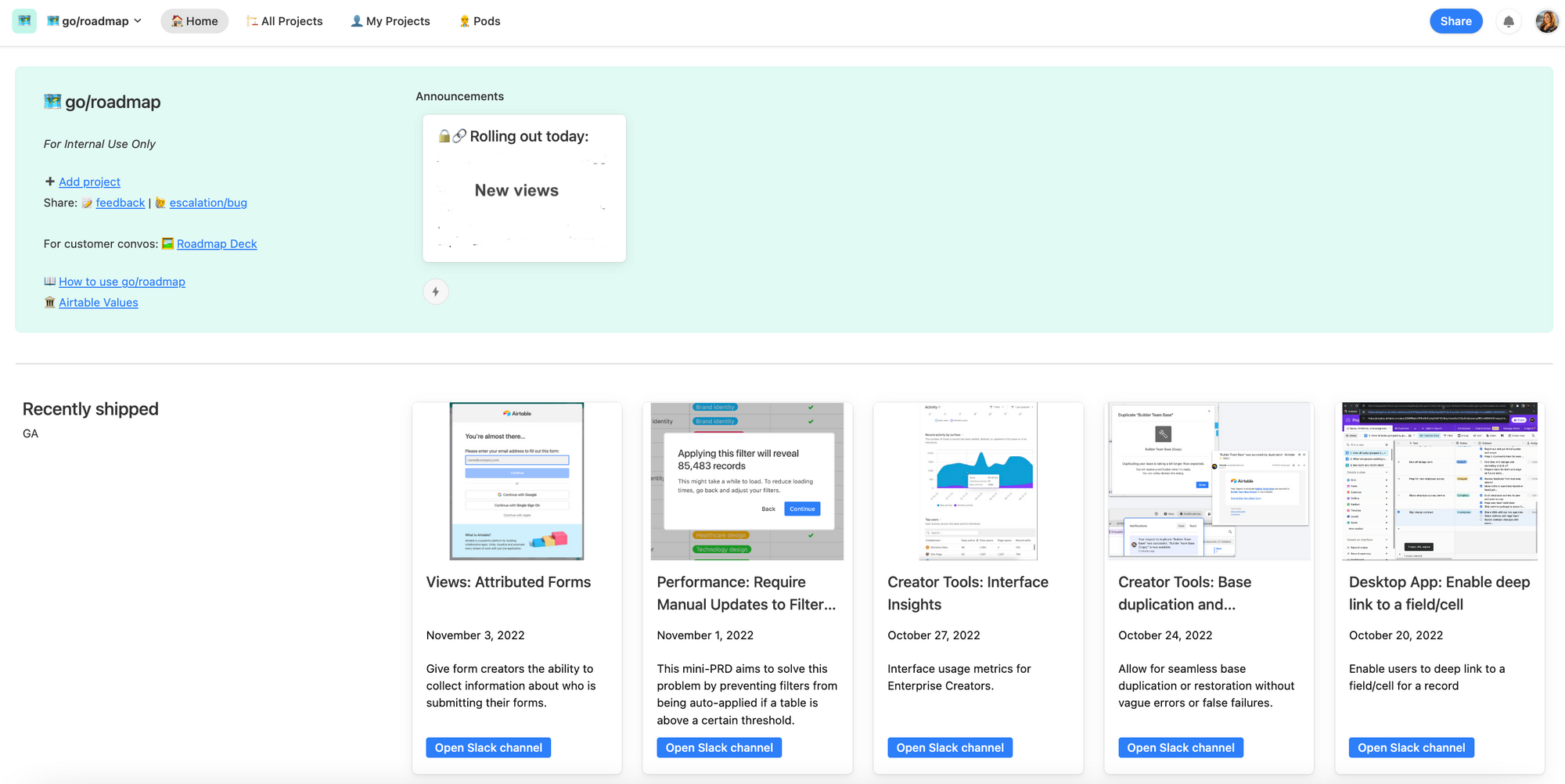The width and height of the screenshot is (1565, 784).
Task: Click the Add project link
Action: (89, 182)
